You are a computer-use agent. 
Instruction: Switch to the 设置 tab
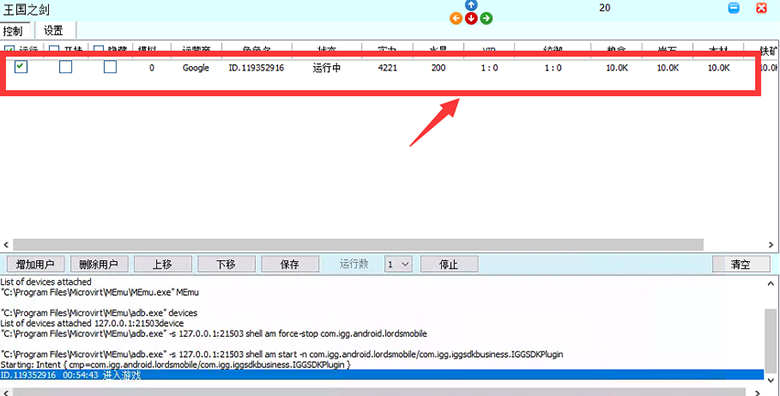pos(54,30)
